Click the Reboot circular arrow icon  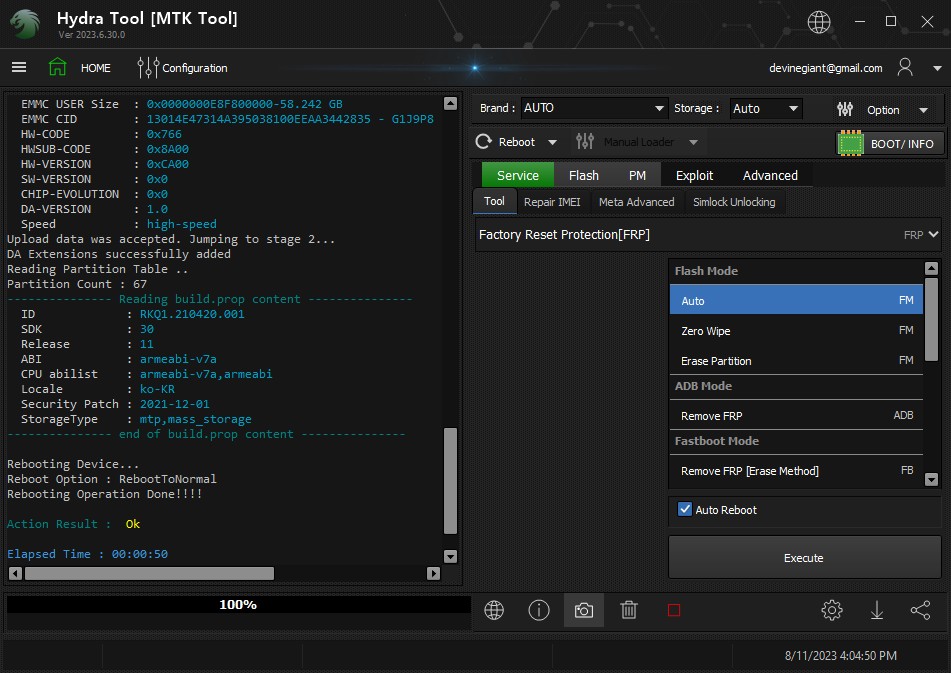[483, 142]
